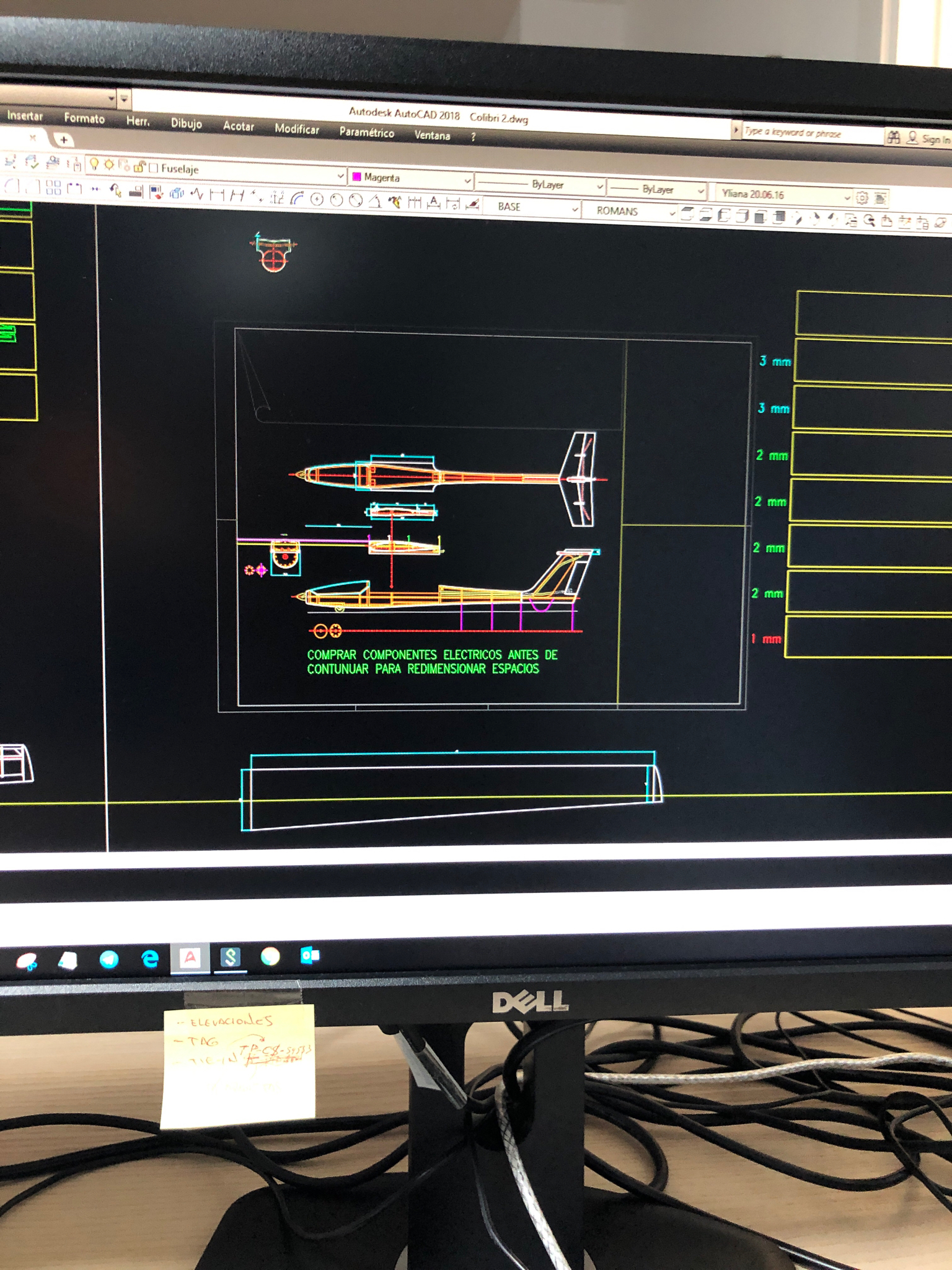Add a new drawing tab with plus button
952x1270 pixels.
pyautogui.click(x=63, y=140)
